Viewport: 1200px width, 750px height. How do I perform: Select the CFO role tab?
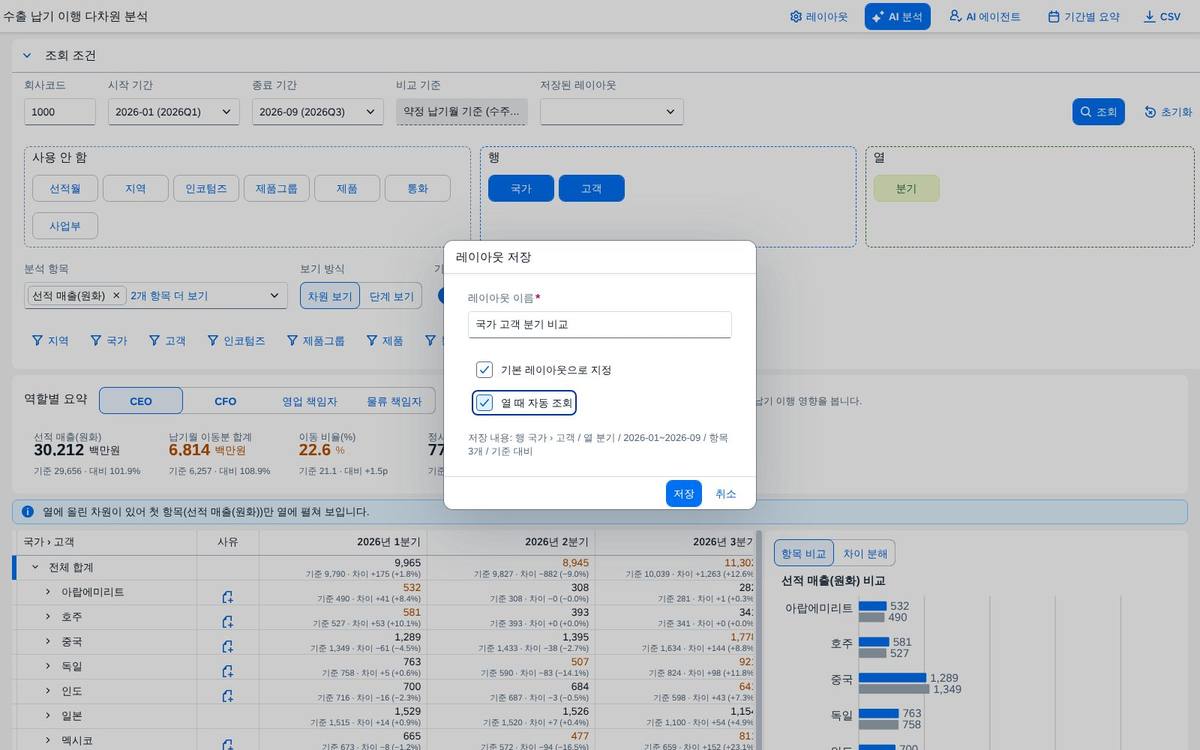[226, 401]
